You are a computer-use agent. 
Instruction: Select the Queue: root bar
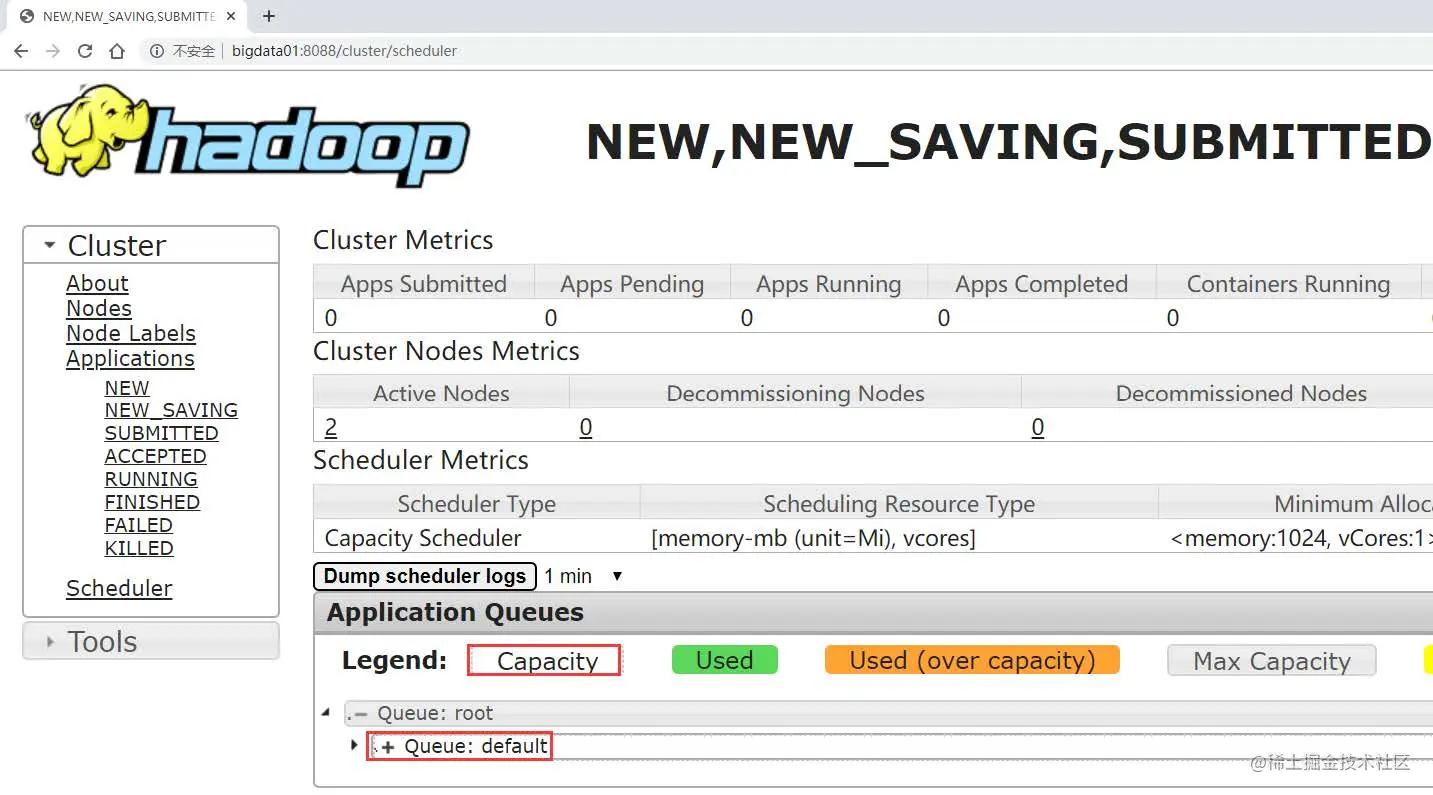(889, 714)
